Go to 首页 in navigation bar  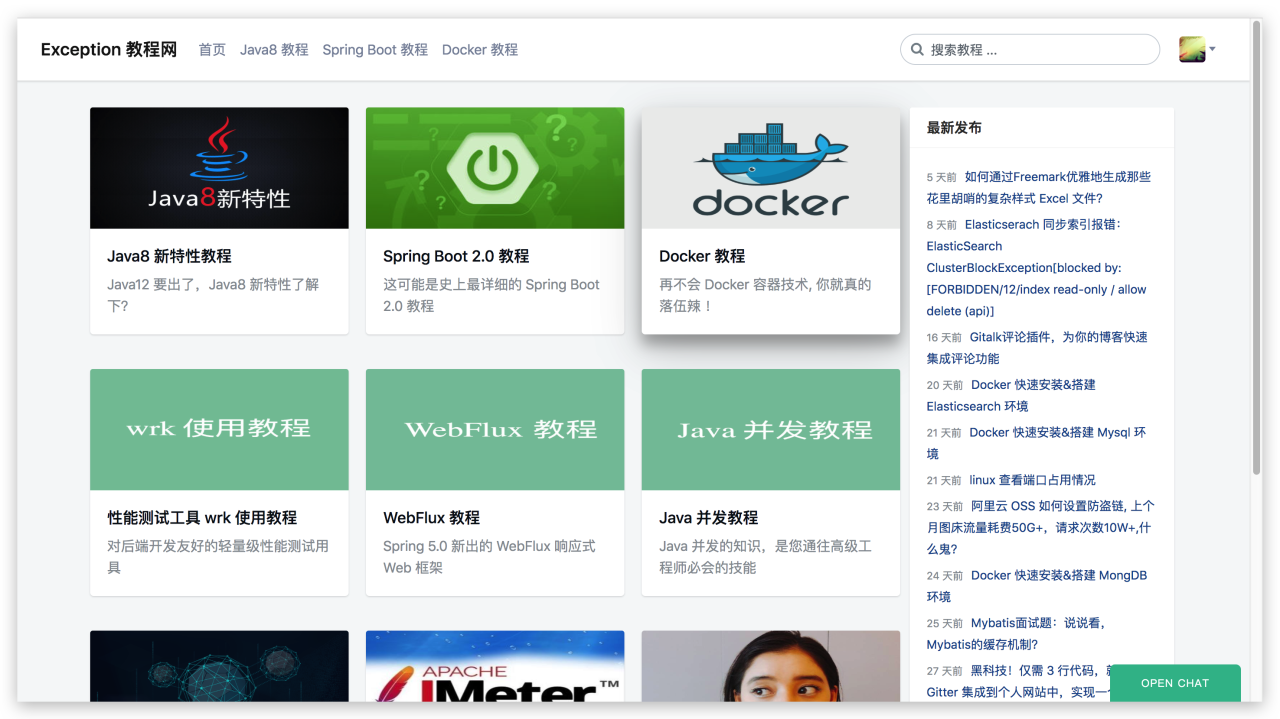pyautogui.click(x=212, y=49)
